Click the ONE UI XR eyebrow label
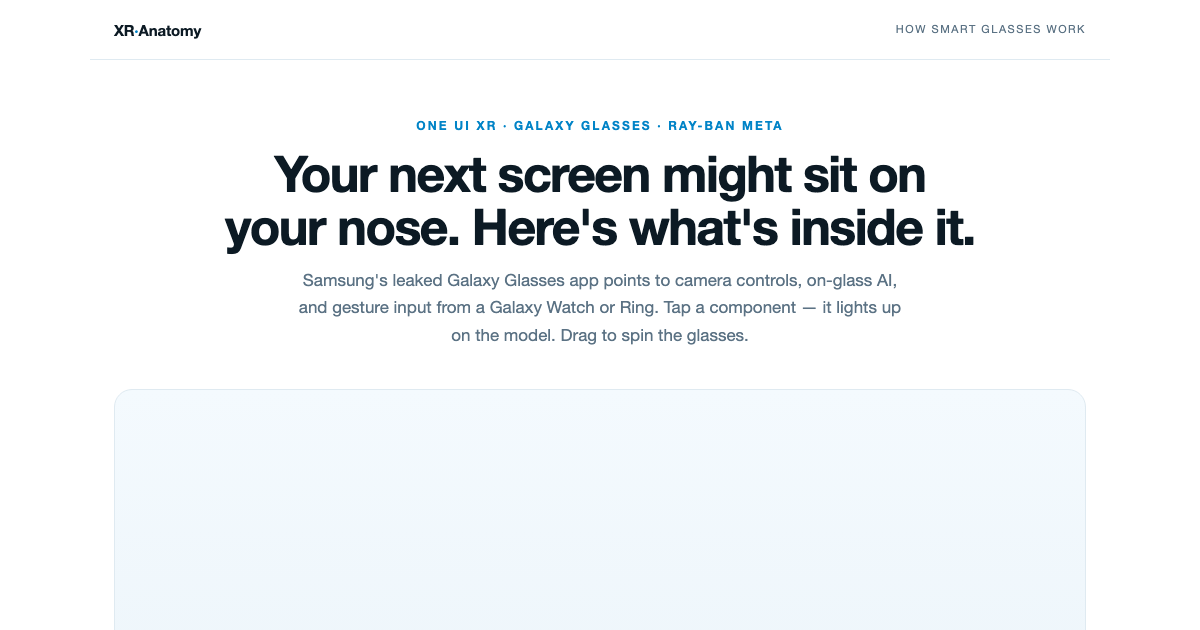The width and height of the screenshot is (1200, 630). [x=456, y=126]
